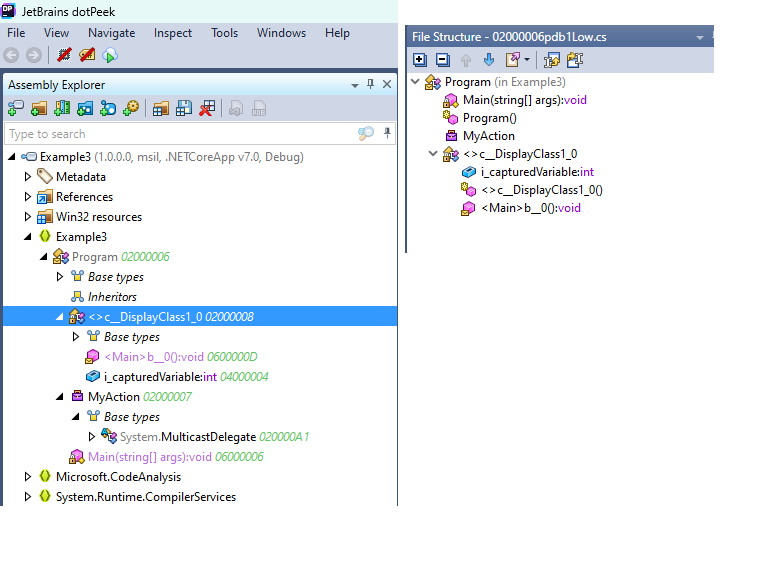Open the Inspect menu
The image size is (784, 574).
coord(172,33)
